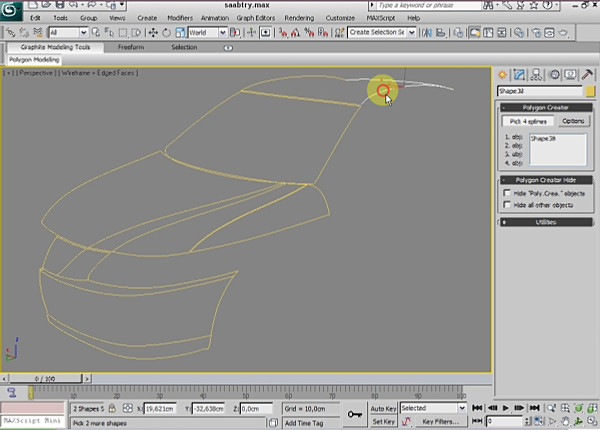Screen dimensions: 600x430
Task: Switch to the Selection ribbon tab
Action: (x=184, y=47)
